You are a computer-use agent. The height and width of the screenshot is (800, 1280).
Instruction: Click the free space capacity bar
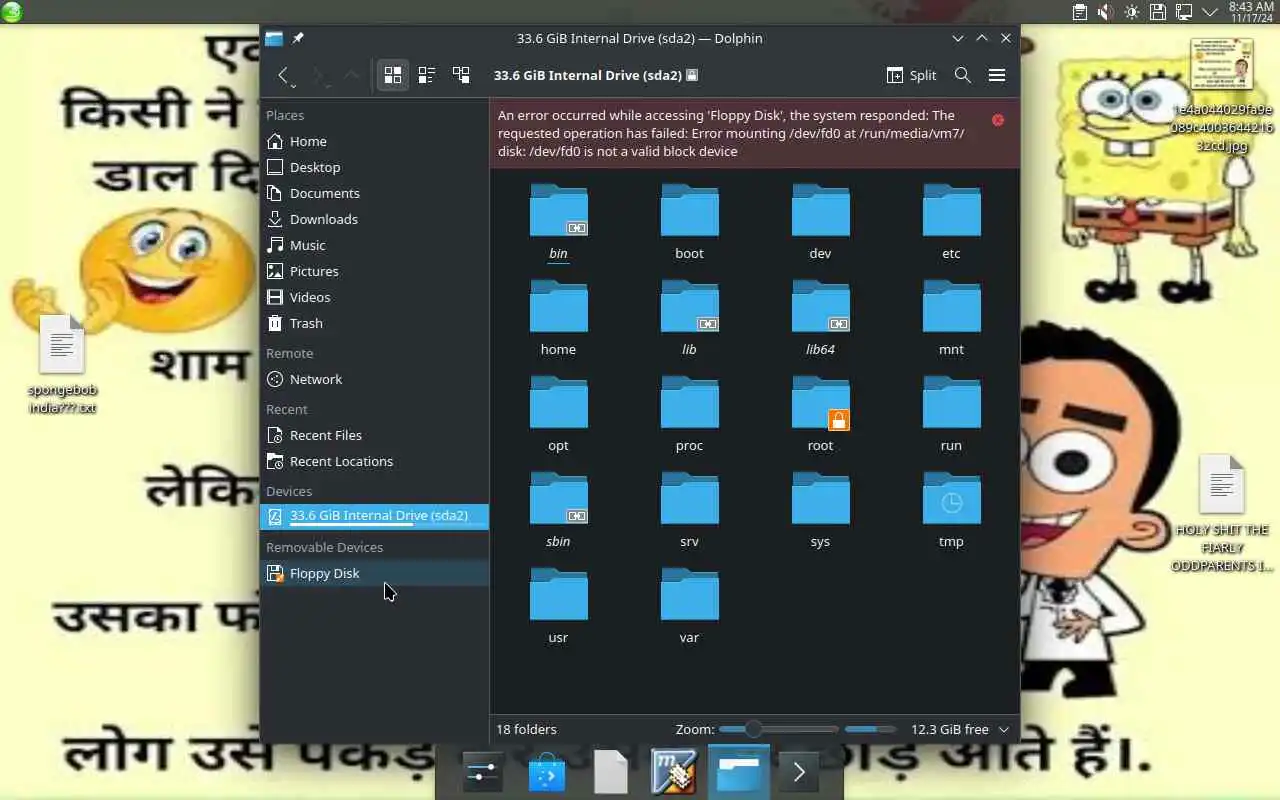(x=870, y=729)
